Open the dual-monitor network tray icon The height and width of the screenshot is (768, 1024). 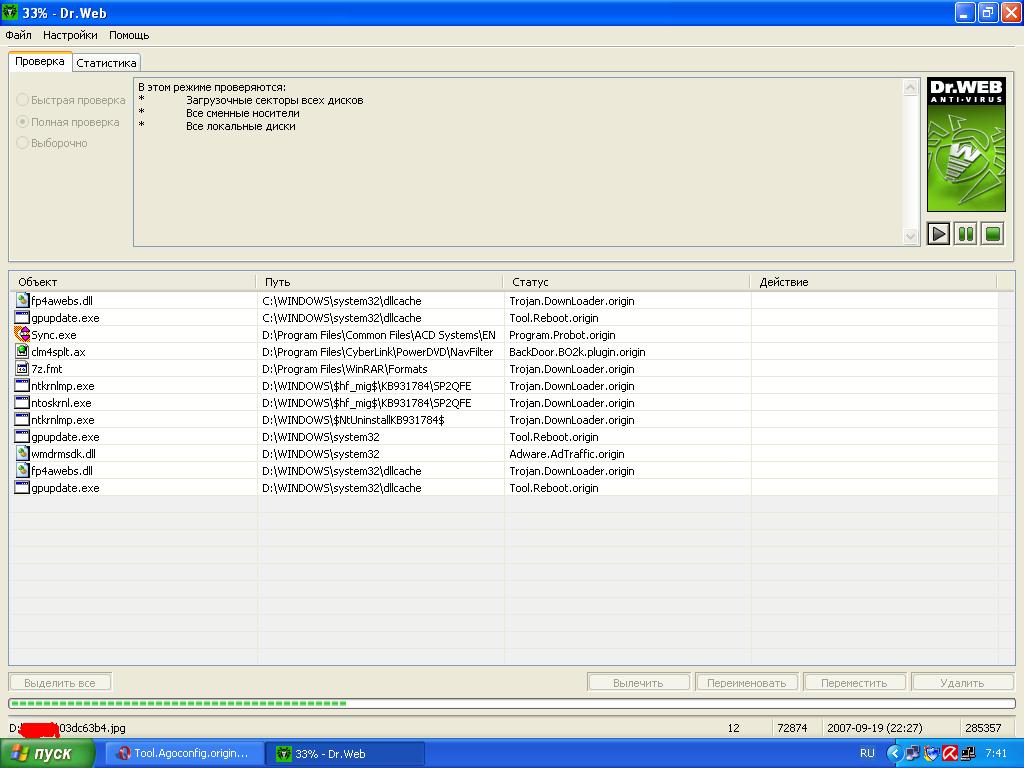(912, 754)
